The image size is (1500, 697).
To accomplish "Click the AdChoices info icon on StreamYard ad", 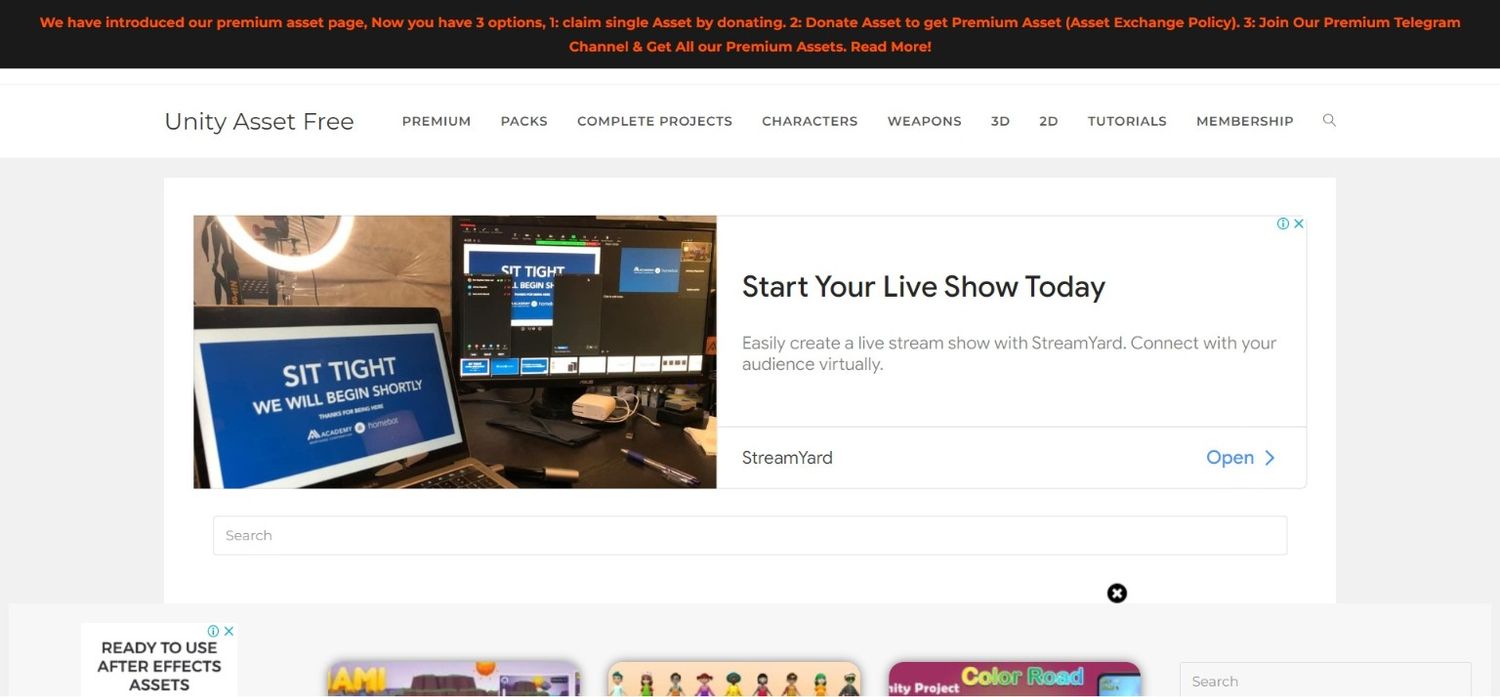I will tap(1283, 224).
